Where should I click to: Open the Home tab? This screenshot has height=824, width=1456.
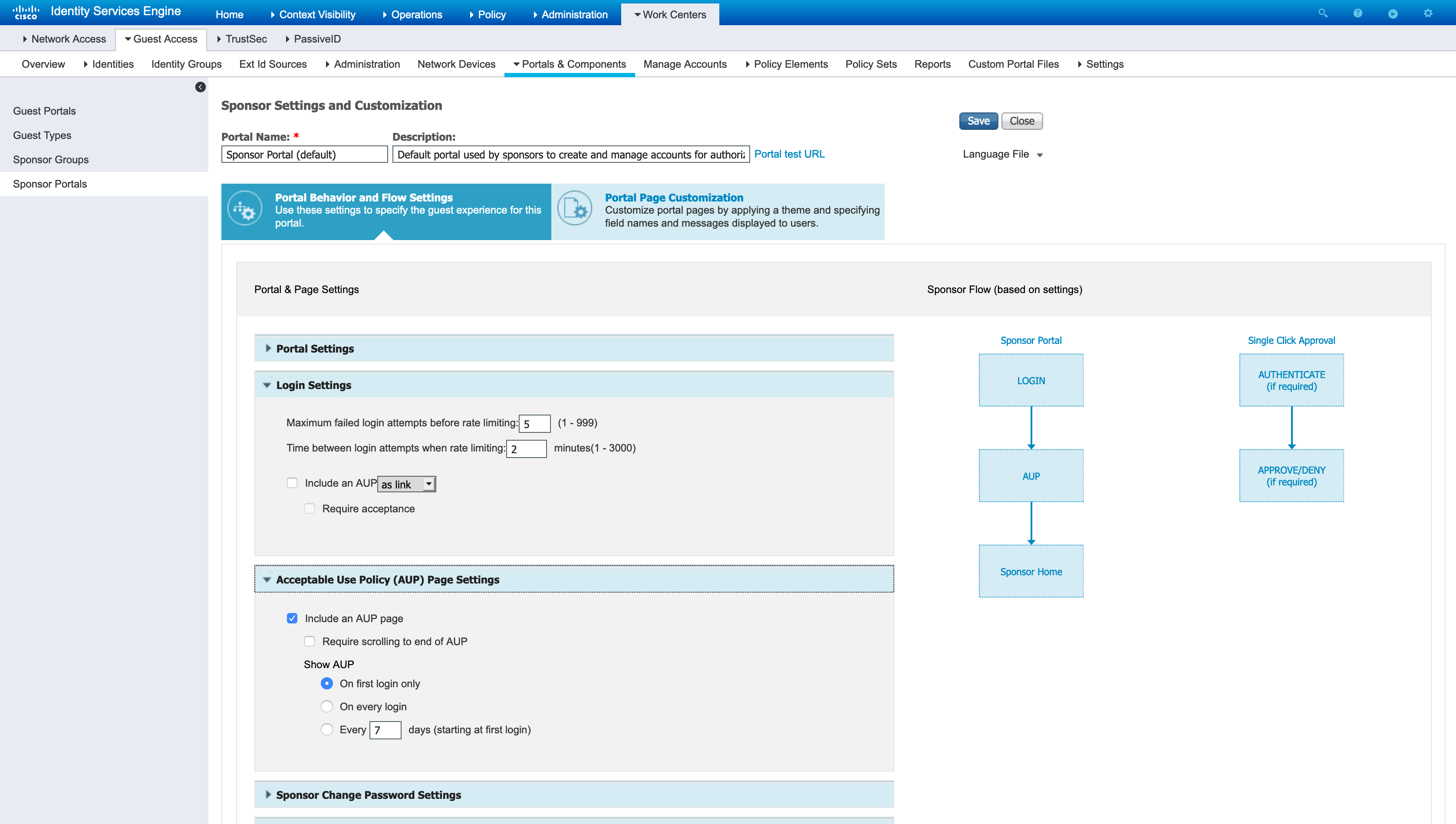229,14
